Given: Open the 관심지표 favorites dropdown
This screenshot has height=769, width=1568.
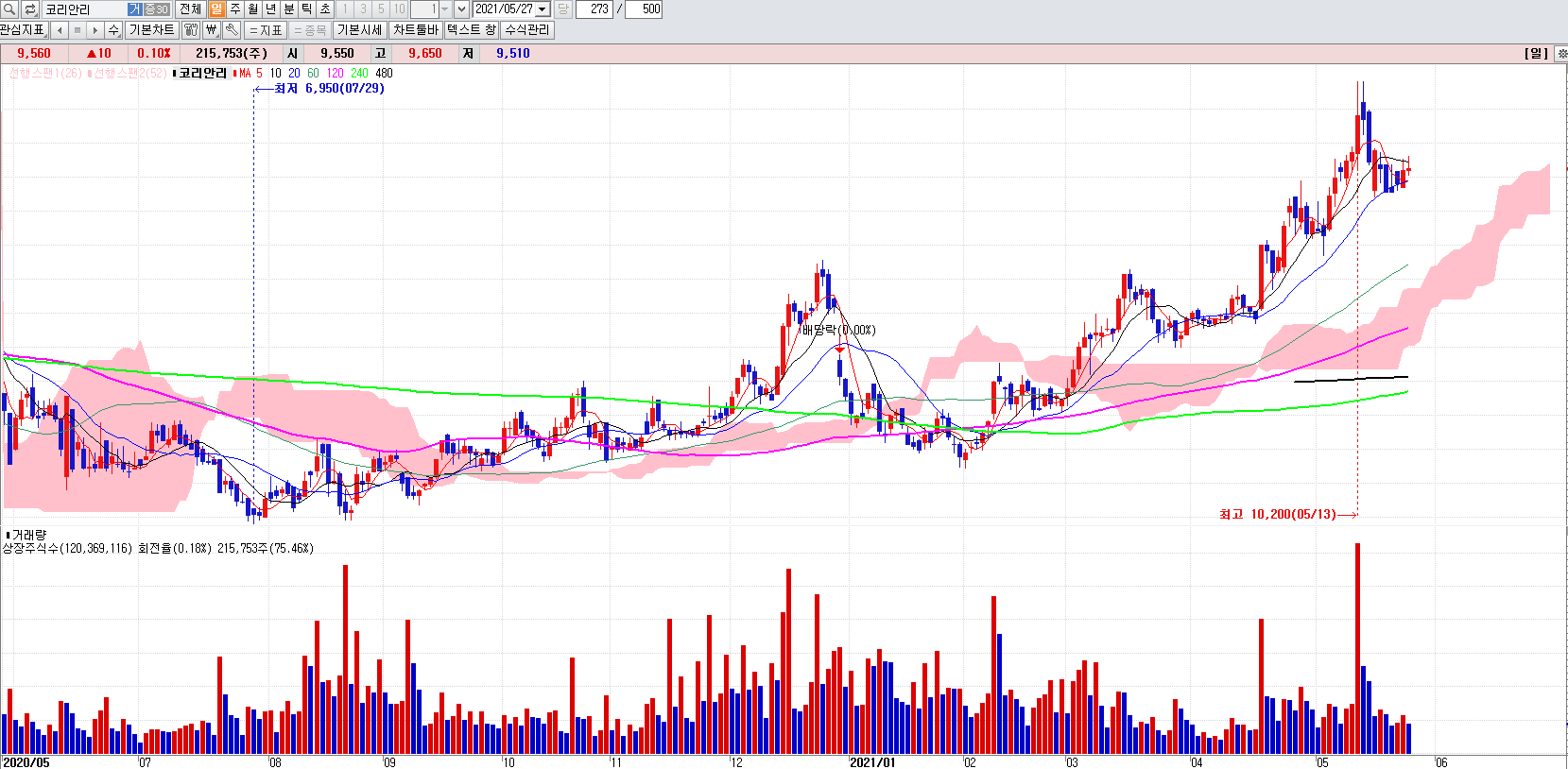Looking at the screenshot, I should [24, 30].
